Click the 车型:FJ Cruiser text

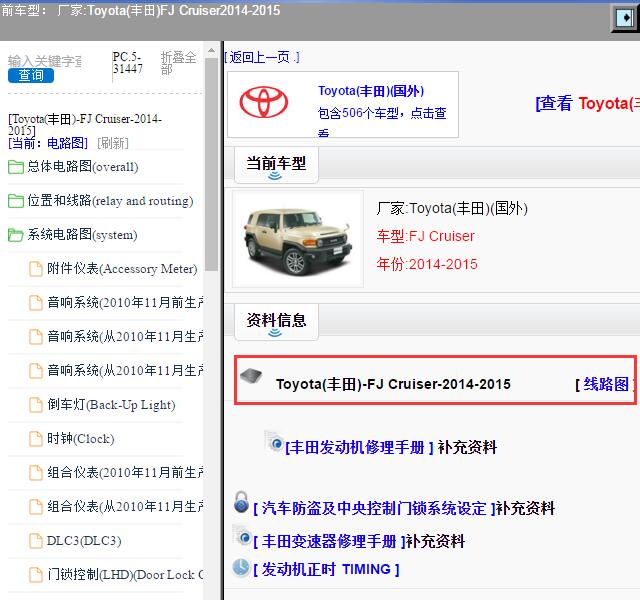[425, 236]
